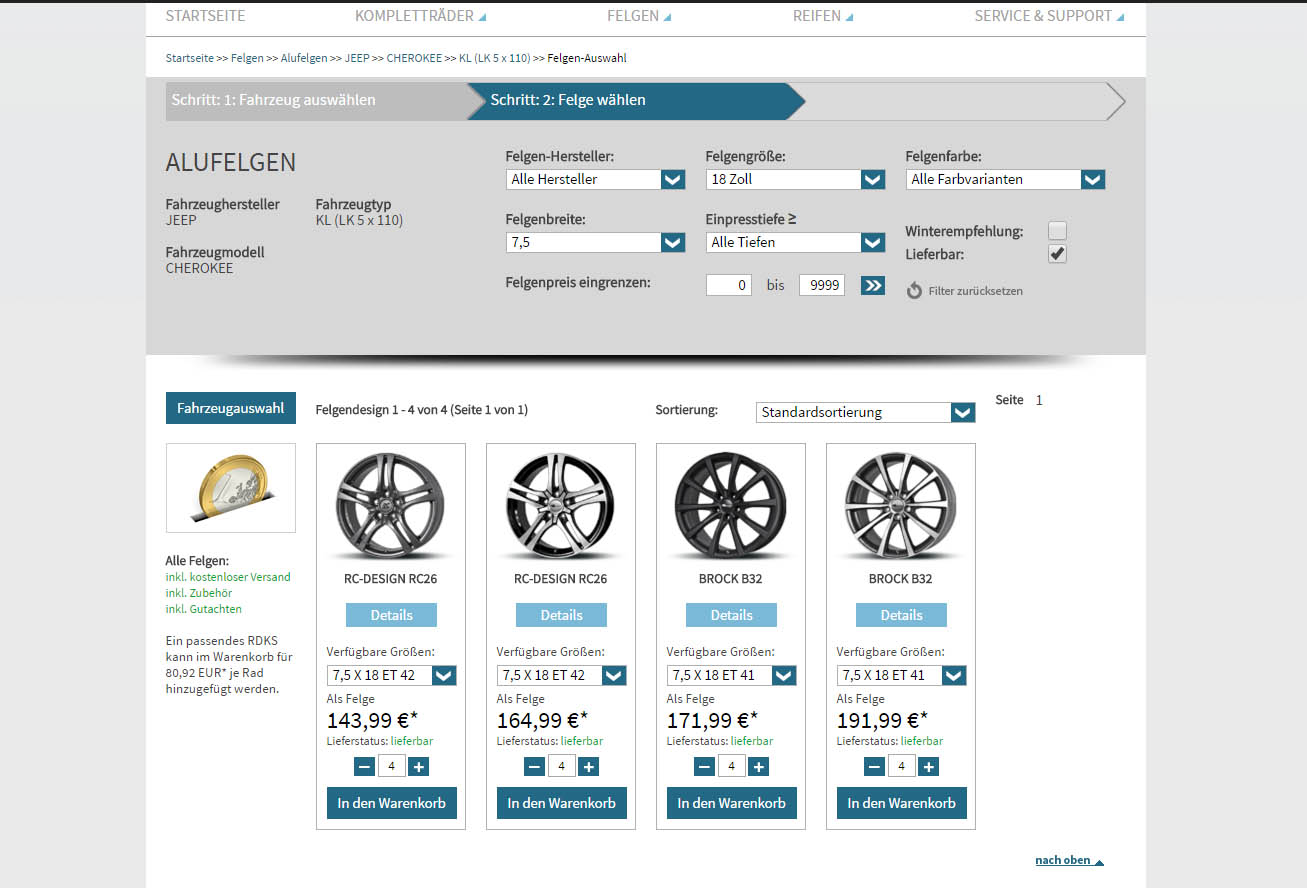Open the Service & Support menu
This screenshot has width=1307, height=888.
[1049, 16]
